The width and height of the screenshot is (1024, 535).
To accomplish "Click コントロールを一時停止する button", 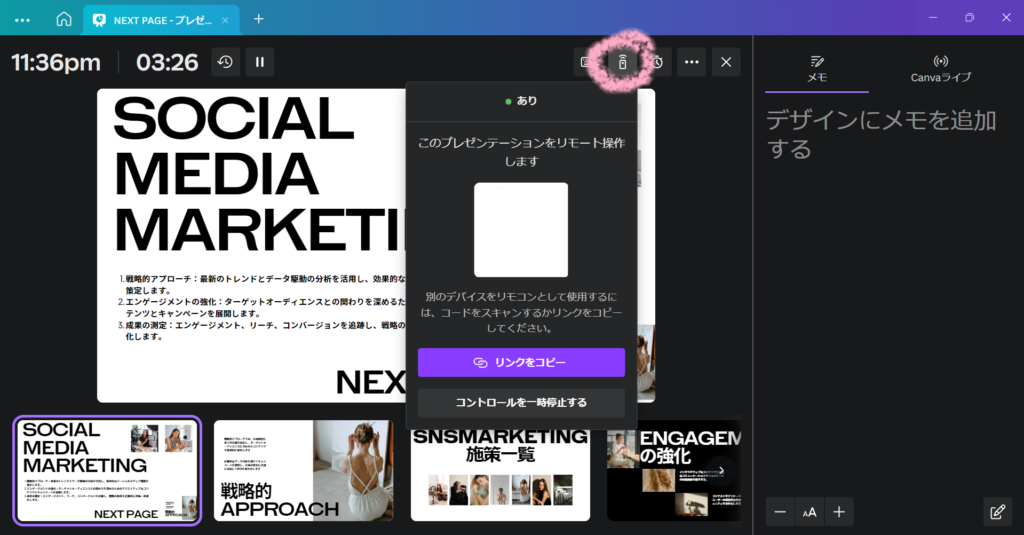I will 521,403.
